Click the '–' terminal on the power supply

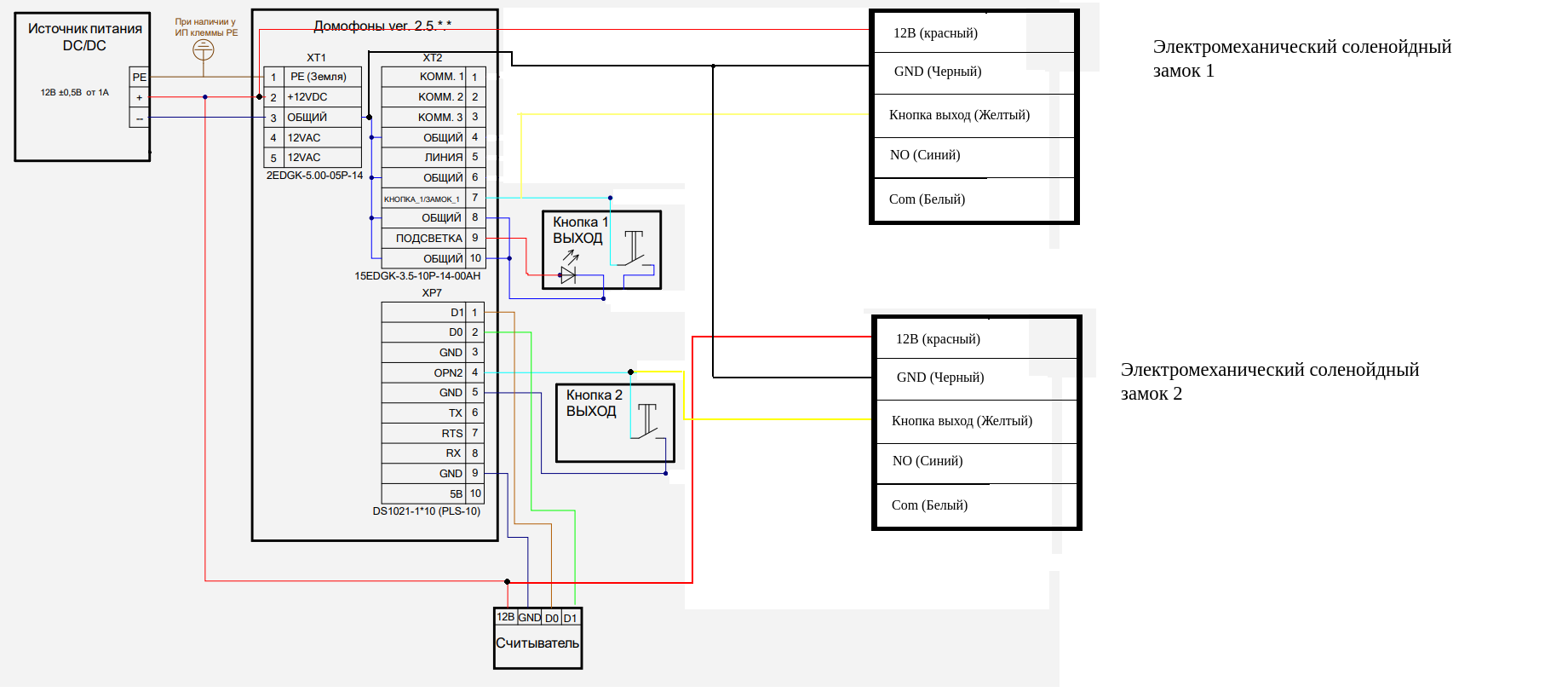point(140,118)
